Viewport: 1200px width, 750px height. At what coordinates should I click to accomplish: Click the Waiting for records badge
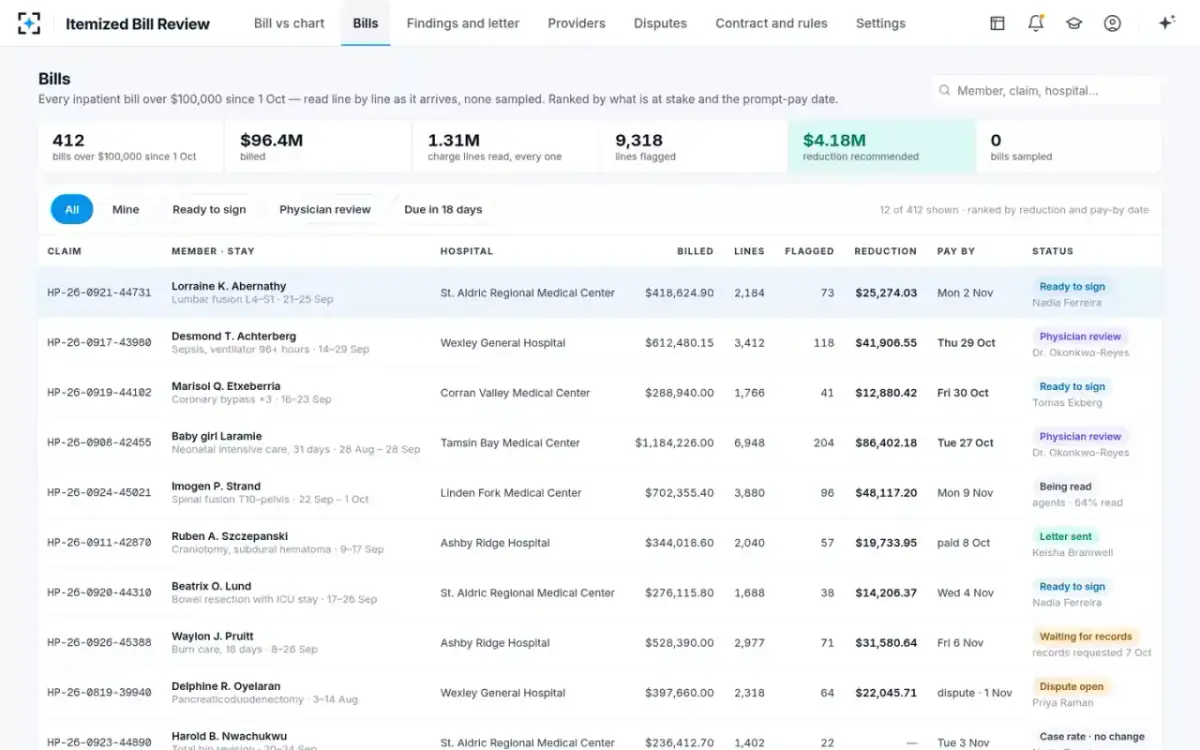pyautogui.click(x=1086, y=636)
